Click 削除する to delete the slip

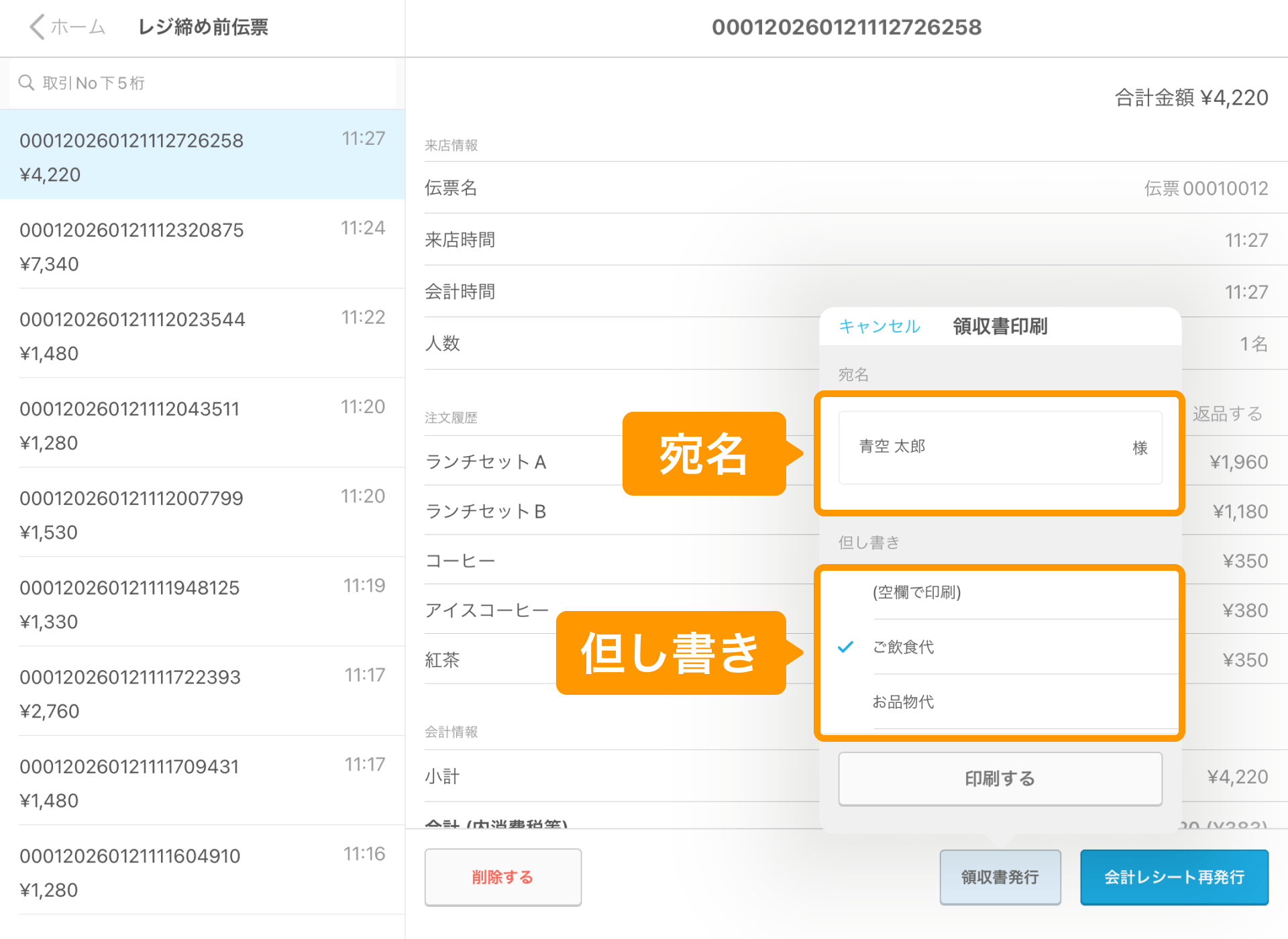pos(502,877)
